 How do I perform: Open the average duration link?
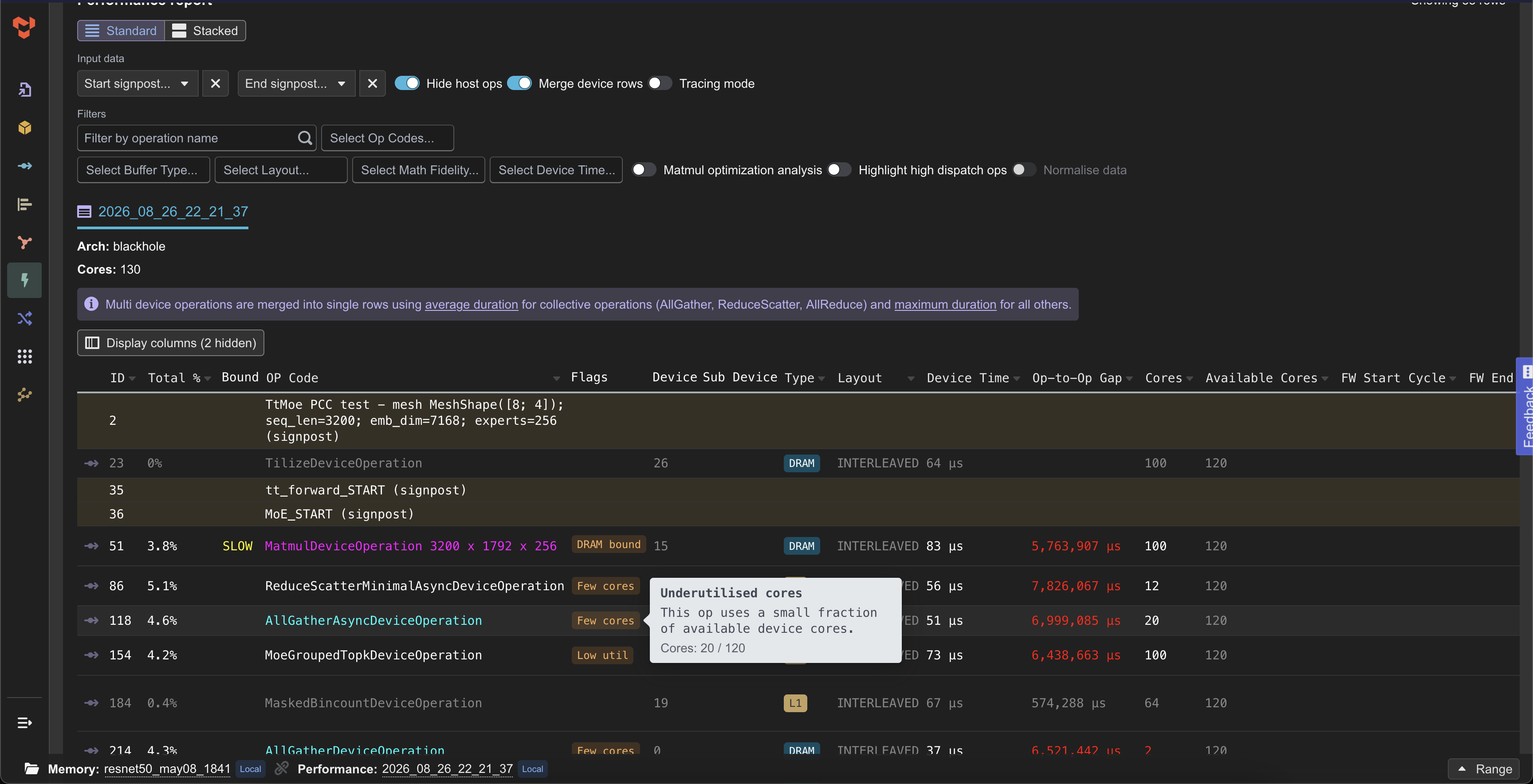click(x=472, y=305)
